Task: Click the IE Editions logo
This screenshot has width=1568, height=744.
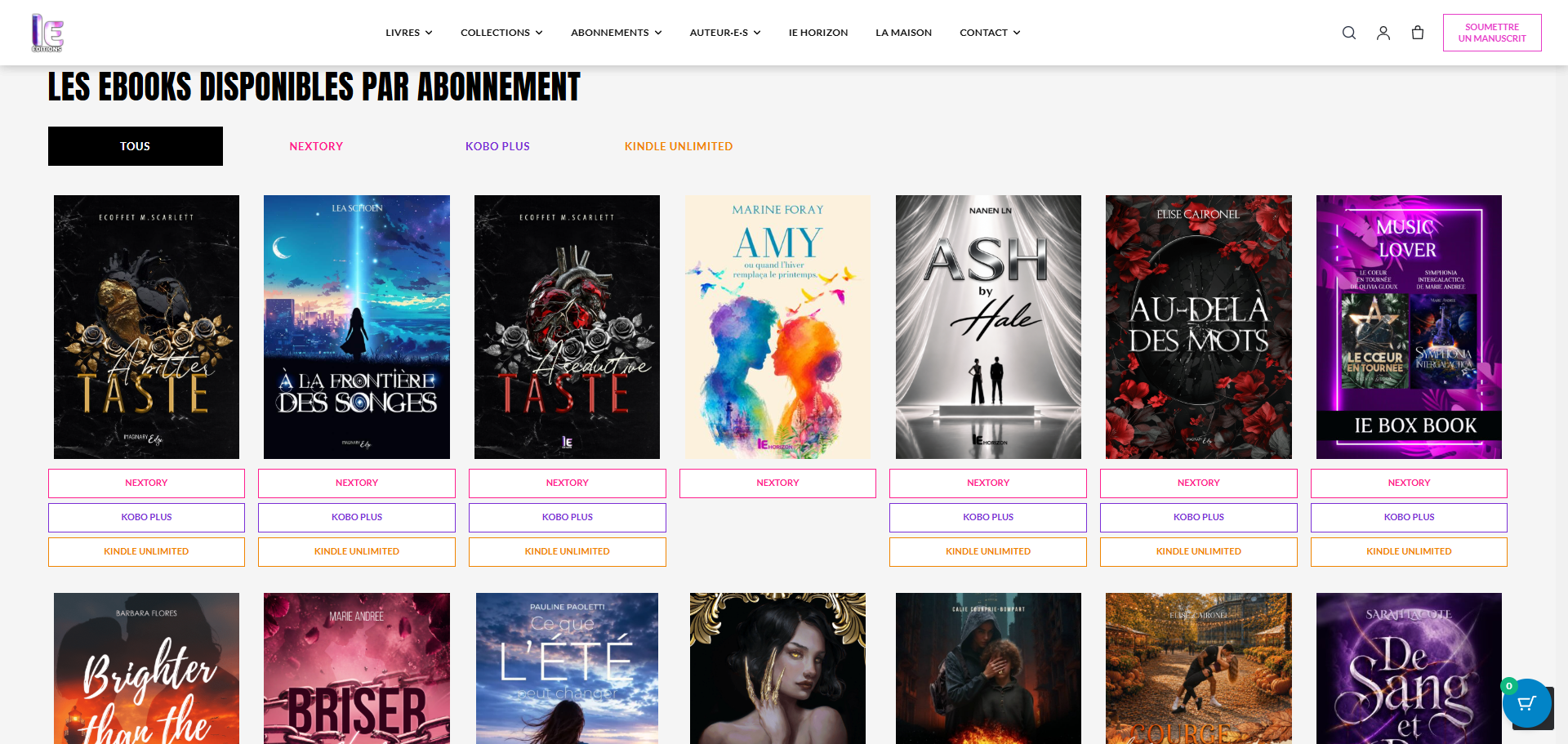Action: coord(47,33)
